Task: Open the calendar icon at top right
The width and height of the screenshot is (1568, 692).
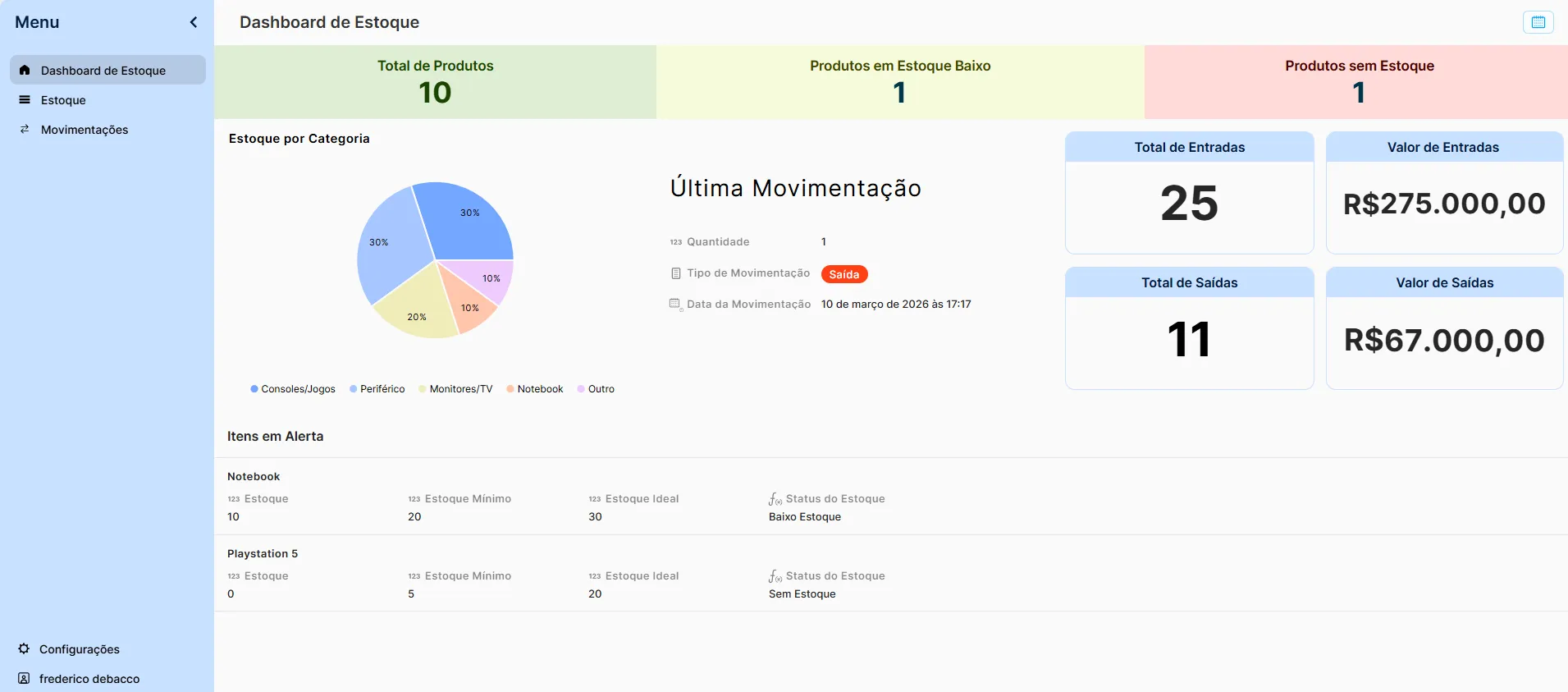Action: click(x=1538, y=22)
